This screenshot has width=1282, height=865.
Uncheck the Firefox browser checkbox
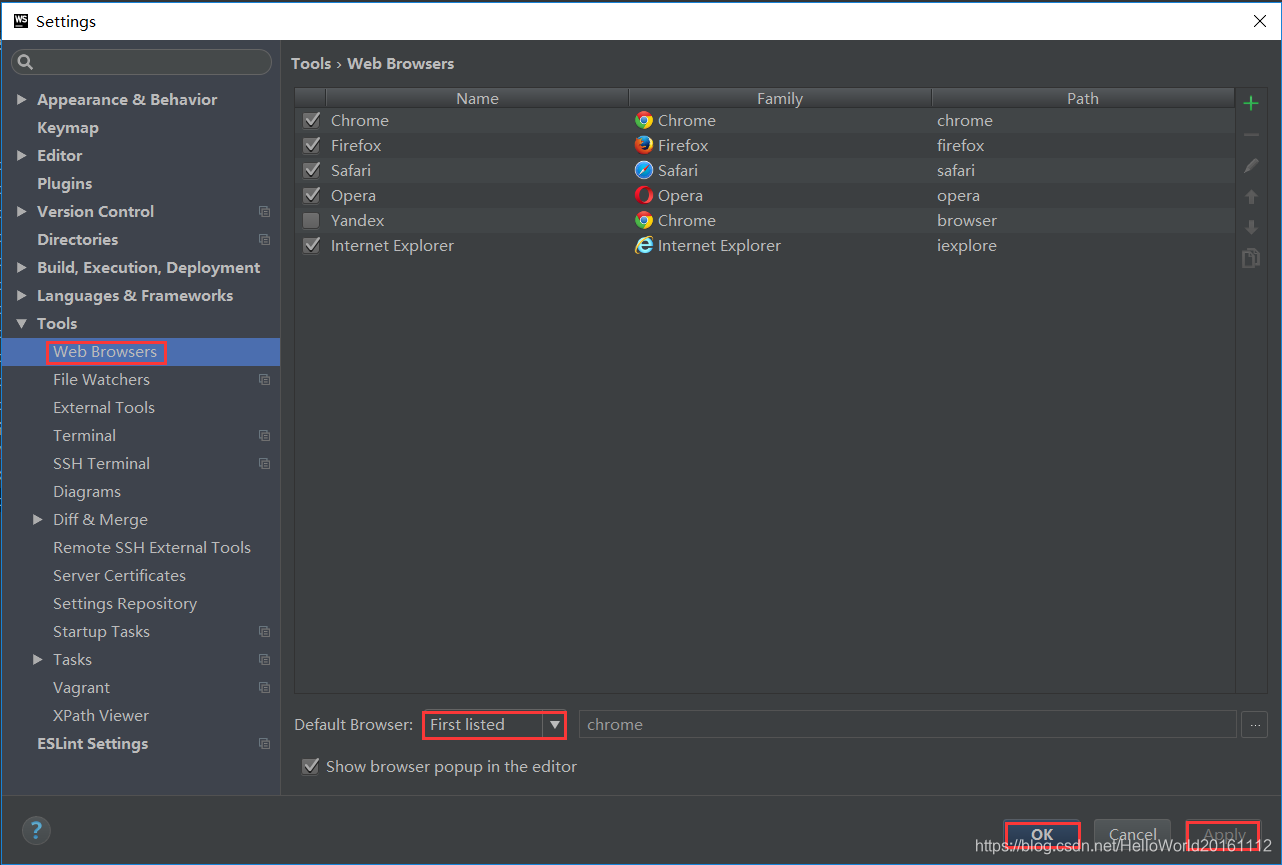(x=311, y=145)
